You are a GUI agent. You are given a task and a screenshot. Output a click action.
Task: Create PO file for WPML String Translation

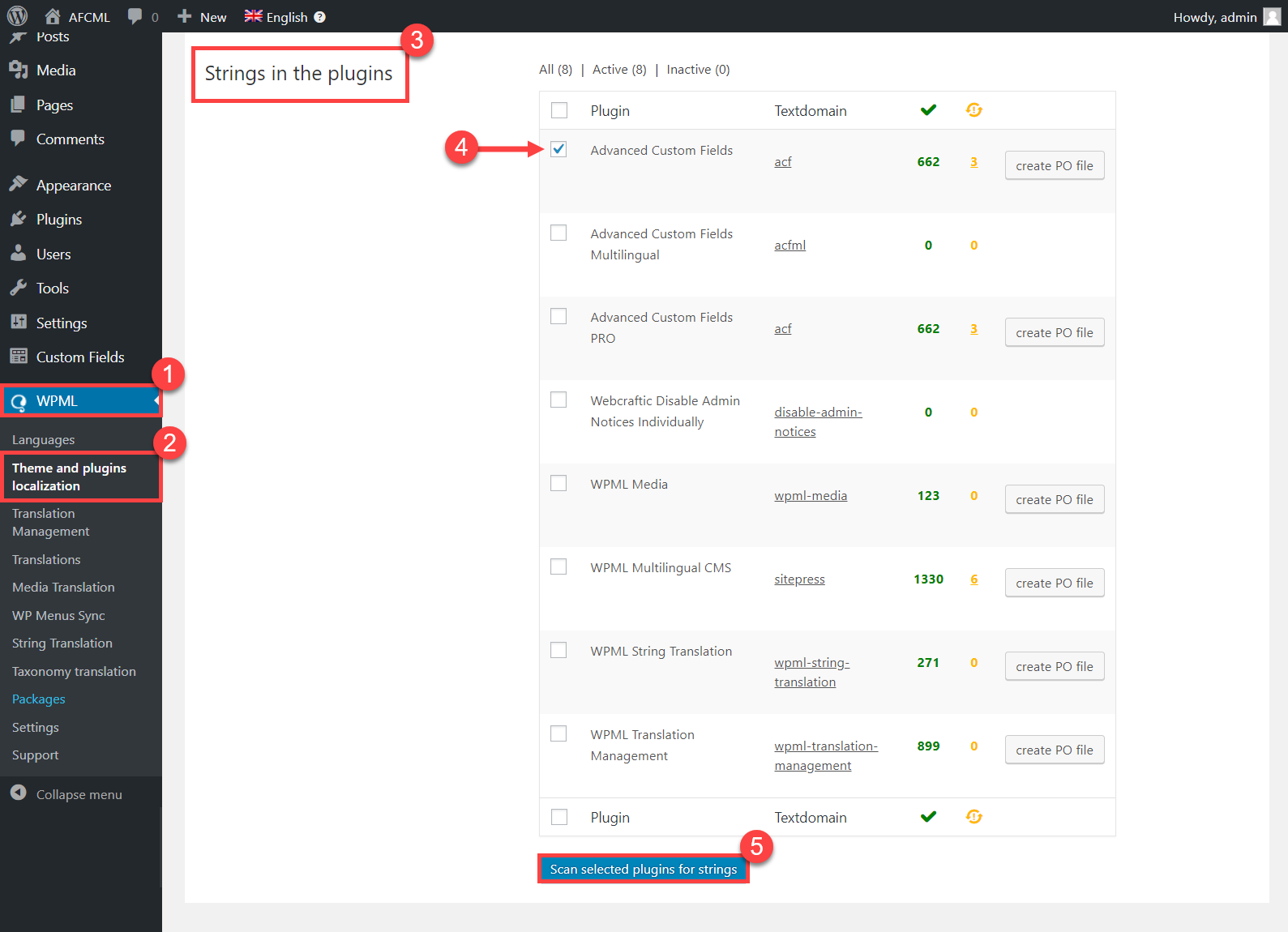(x=1055, y=666)
